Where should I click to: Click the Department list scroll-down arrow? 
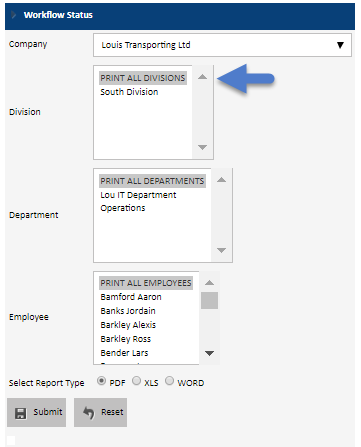[221, 250]
